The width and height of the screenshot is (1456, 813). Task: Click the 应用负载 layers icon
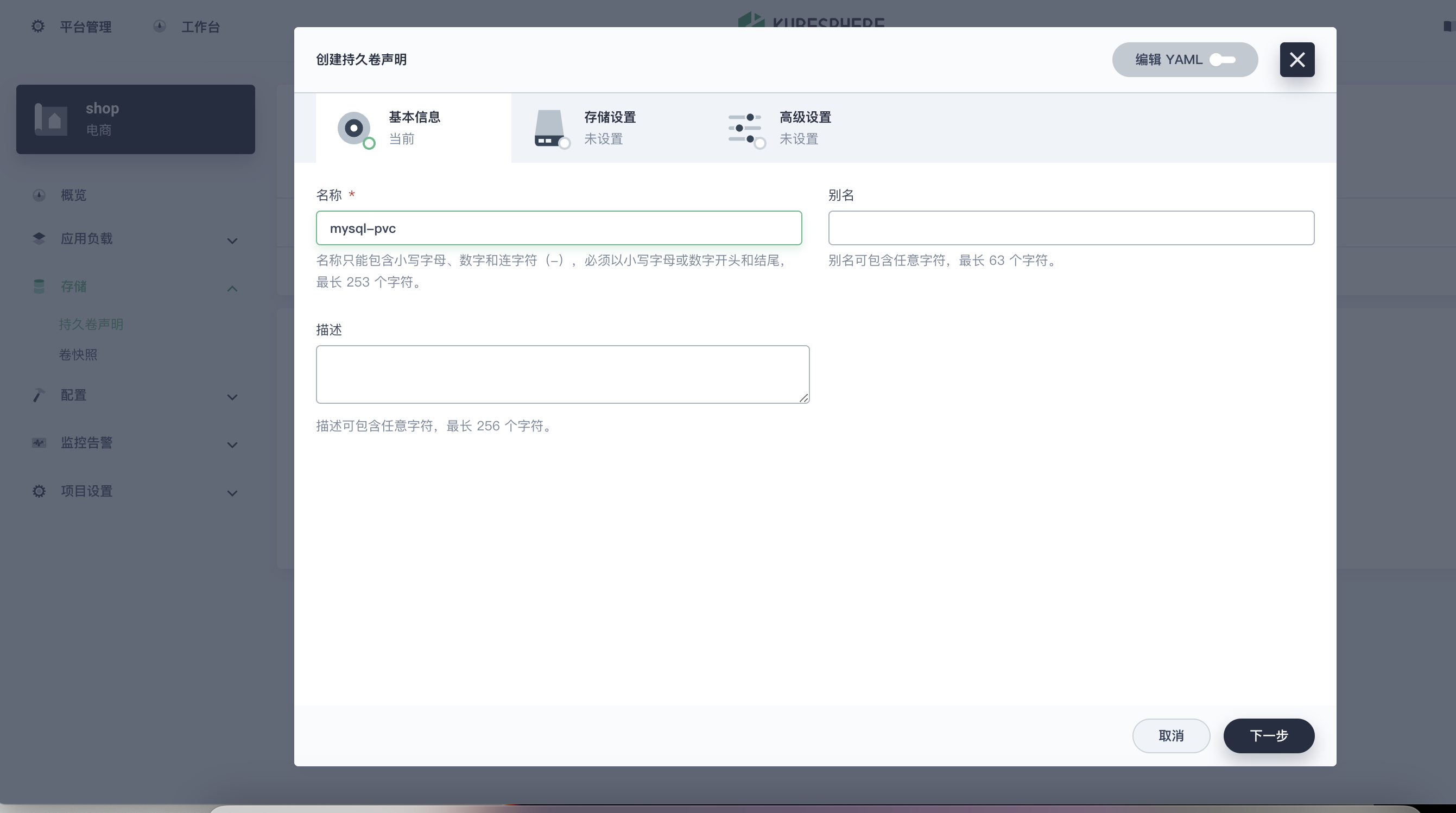39,239
